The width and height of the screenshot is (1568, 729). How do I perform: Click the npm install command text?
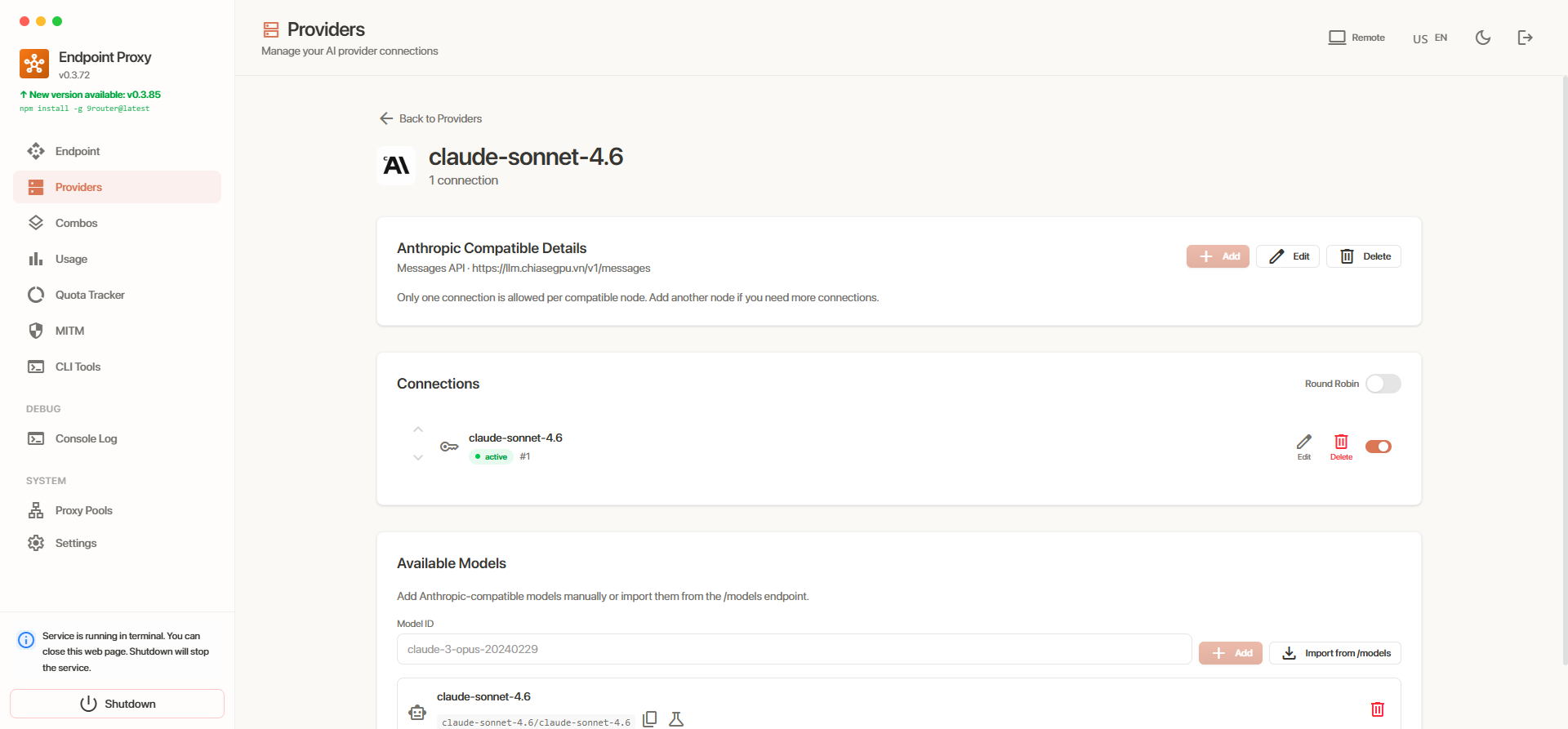(85, 109)
